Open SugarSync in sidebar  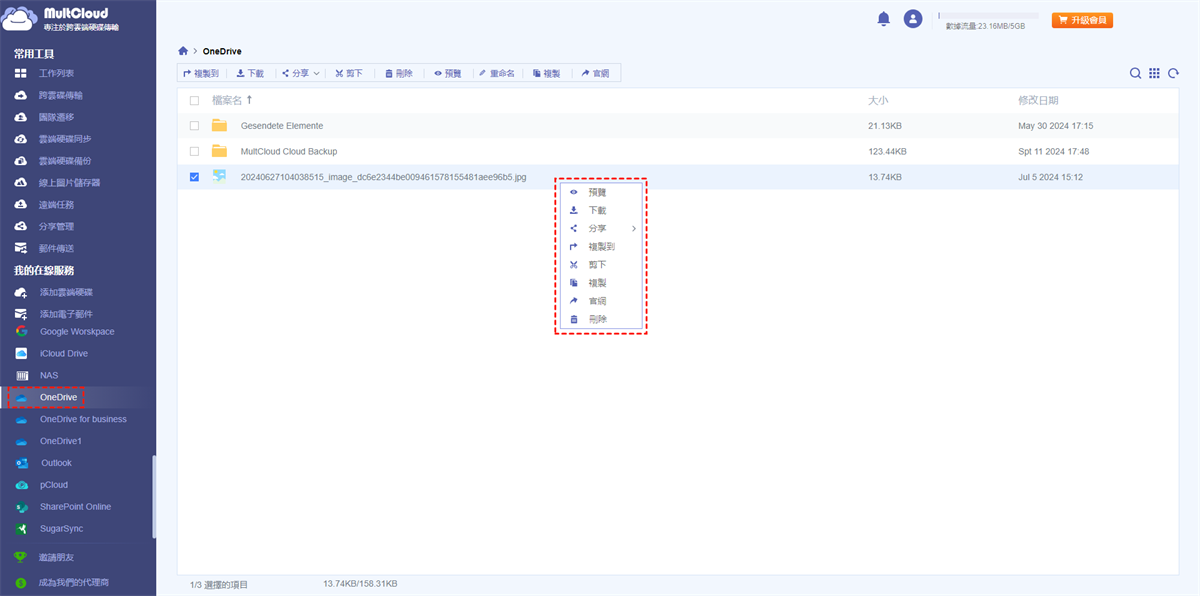[62, 529]
